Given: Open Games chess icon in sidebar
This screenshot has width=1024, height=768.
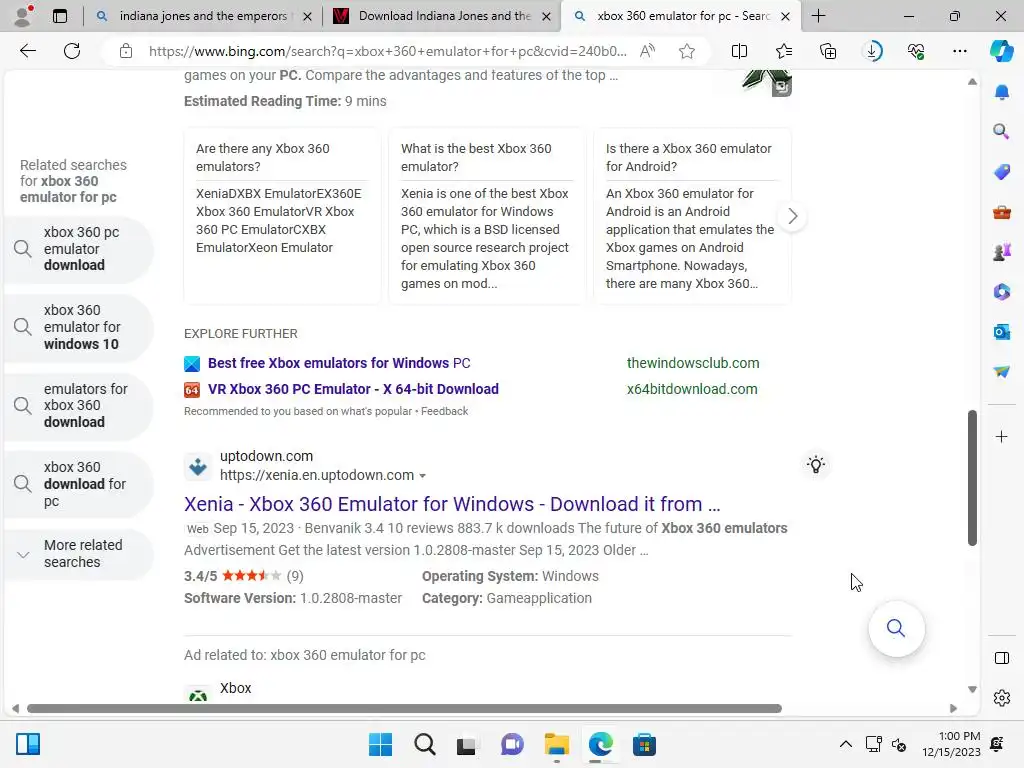Looking at the screenshot, I should 1002,251.
